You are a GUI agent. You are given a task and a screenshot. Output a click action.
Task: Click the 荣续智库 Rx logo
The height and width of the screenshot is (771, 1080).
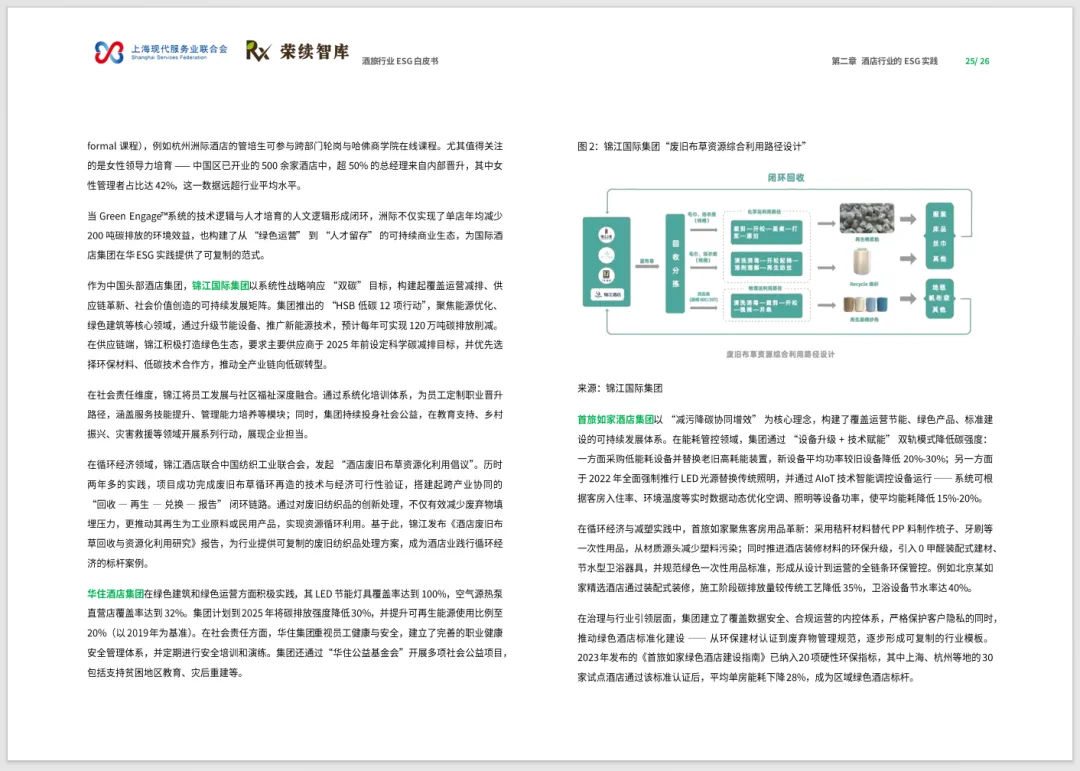pyautogui.click(x=298, y=51)
